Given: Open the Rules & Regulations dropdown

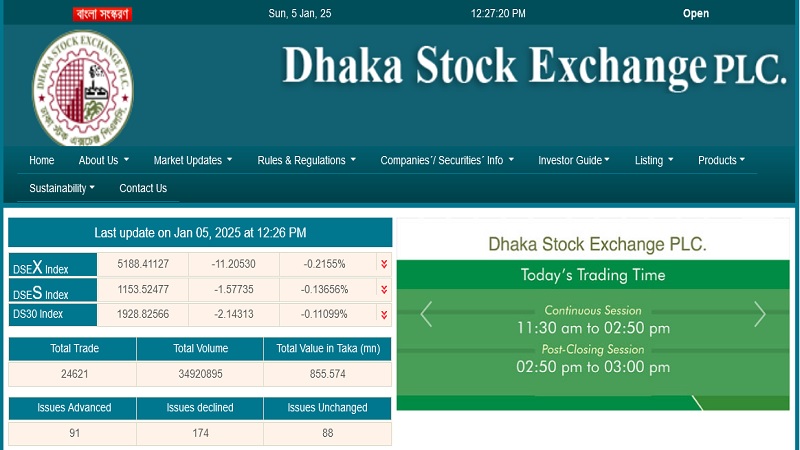Looking at the screenshot, I should pos(306,160).
